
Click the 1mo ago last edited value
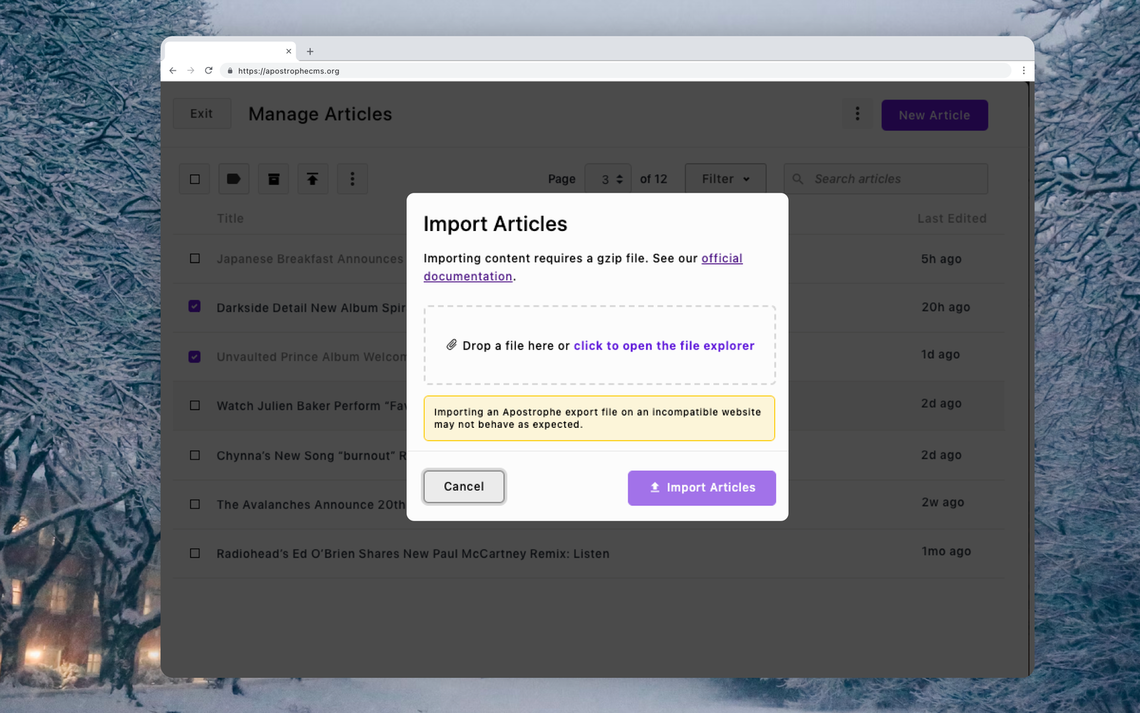click(x=946, y=551)
